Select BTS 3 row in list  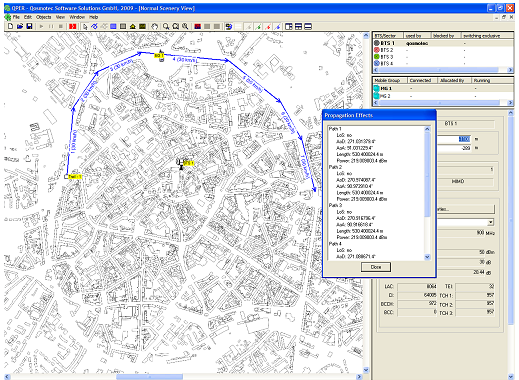pos(442,57)
